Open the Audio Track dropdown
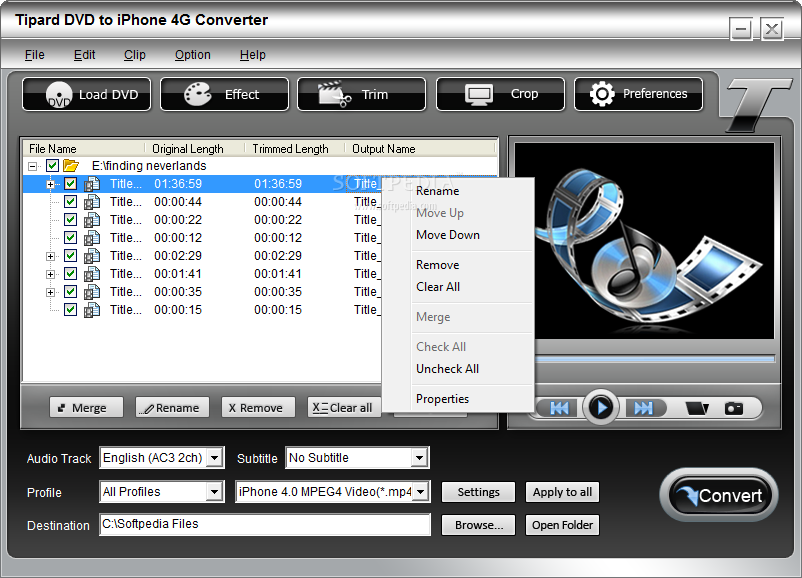This screenshot has width=802, height=578. coord(215,458)
